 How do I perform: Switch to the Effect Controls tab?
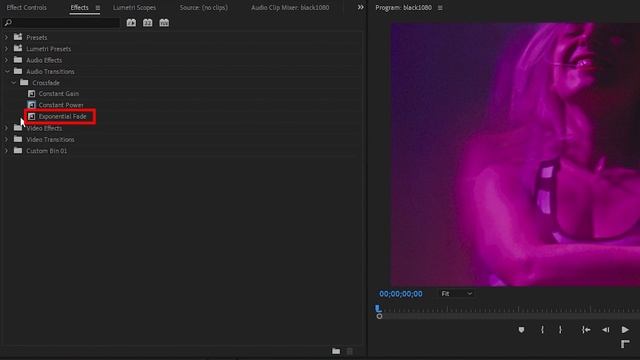pos(27,7)
